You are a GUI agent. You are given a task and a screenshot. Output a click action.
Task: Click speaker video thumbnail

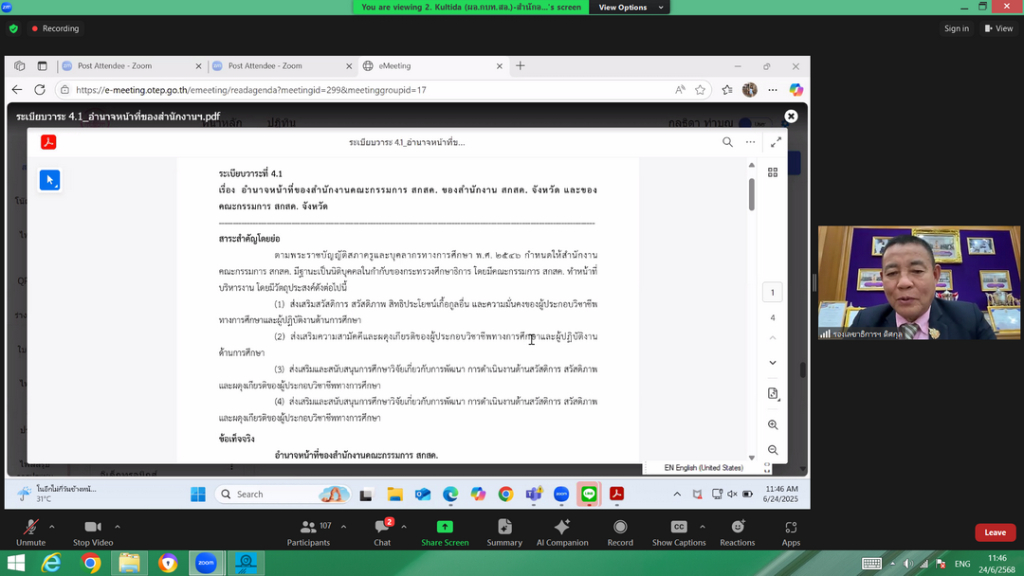918,283
